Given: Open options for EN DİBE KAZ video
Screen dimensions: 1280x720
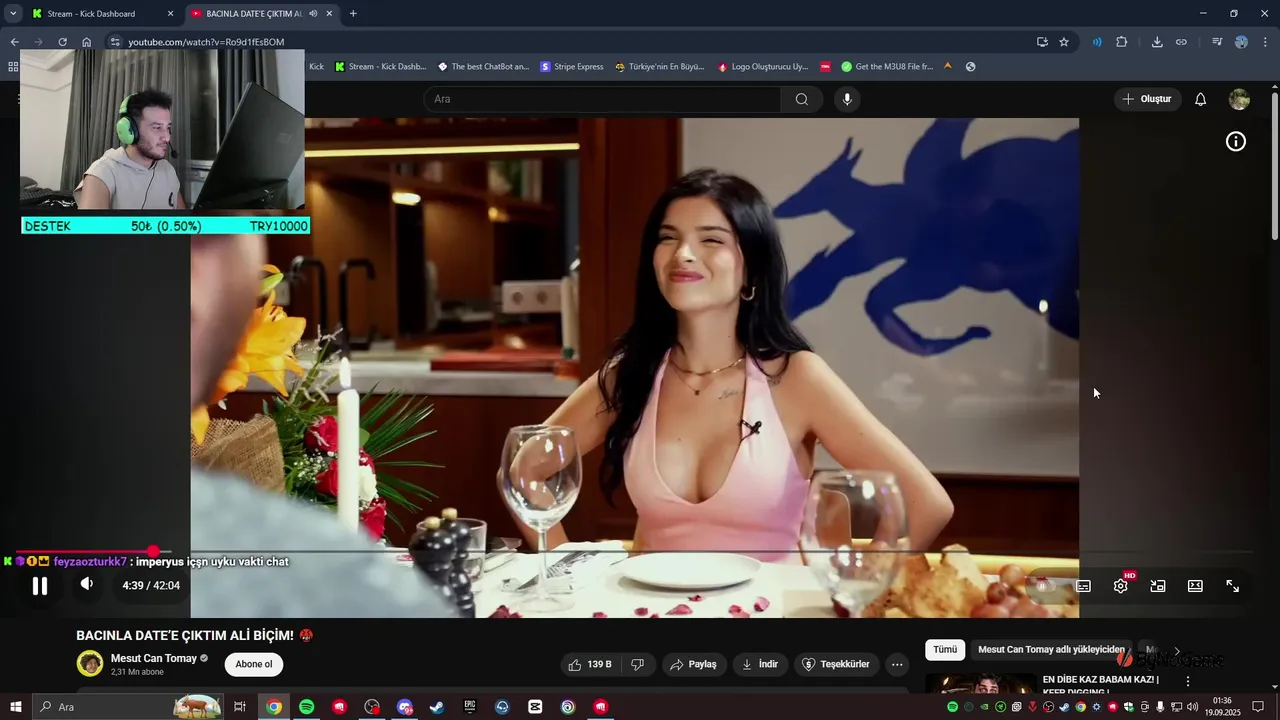Looking at the screenshot, I should [1188, 681].
